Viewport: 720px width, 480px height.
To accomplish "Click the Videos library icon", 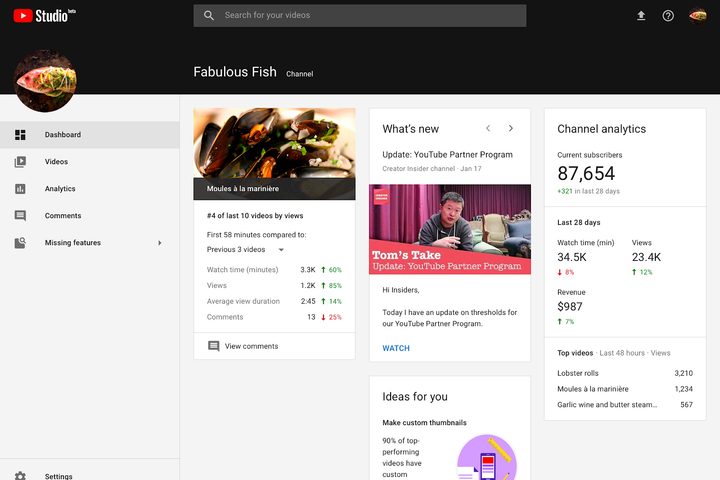I will (x=20, y=162).
